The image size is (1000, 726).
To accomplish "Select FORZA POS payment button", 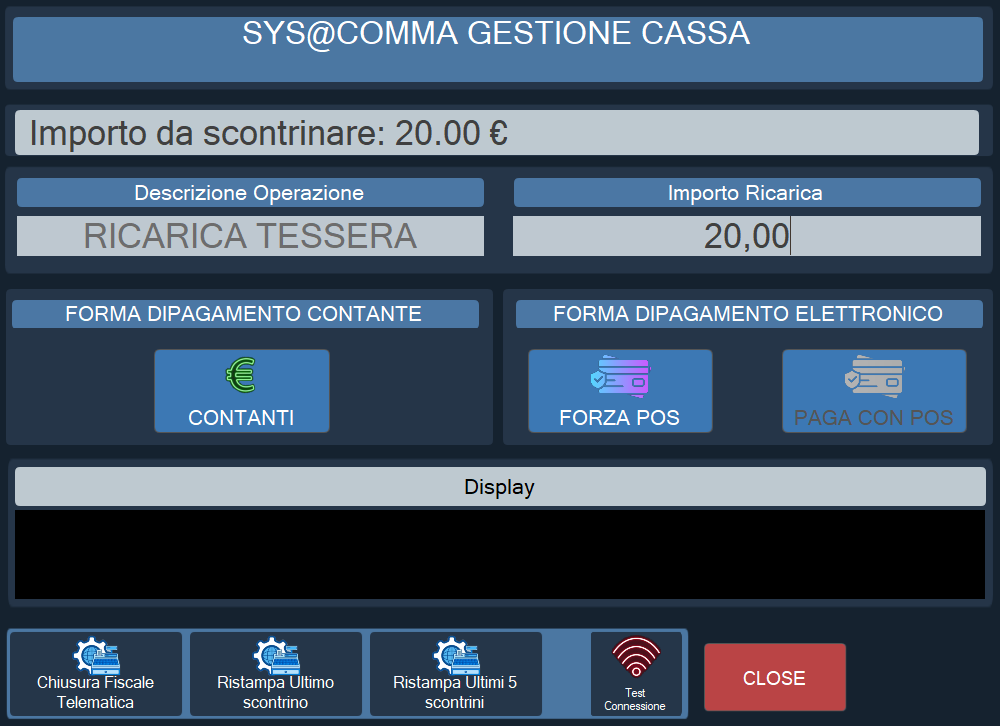I will coord(620,391).
